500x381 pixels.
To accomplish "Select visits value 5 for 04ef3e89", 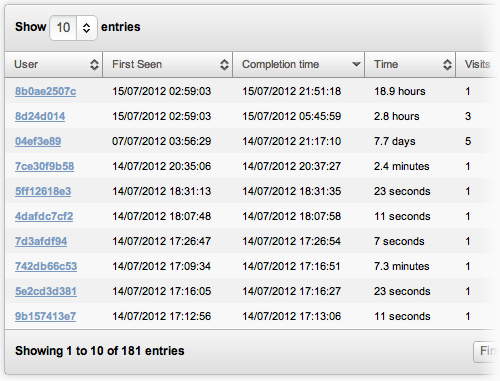I will point(468,141).
